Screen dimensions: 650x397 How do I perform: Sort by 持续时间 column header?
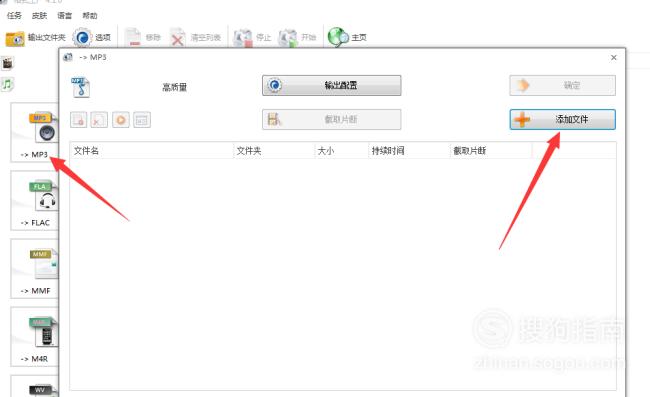409,151
